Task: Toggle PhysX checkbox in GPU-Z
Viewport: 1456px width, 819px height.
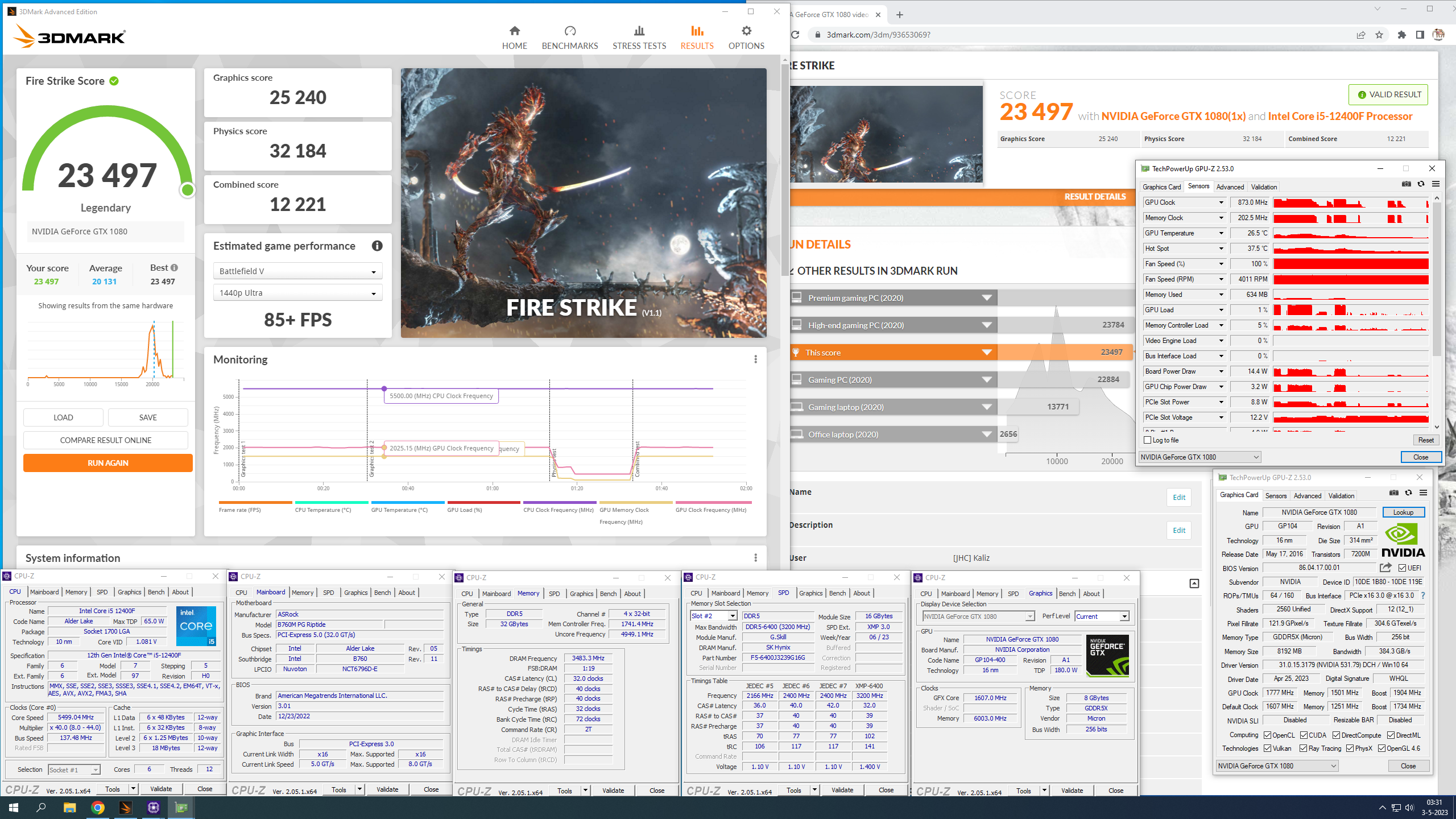Action: 1350,748
